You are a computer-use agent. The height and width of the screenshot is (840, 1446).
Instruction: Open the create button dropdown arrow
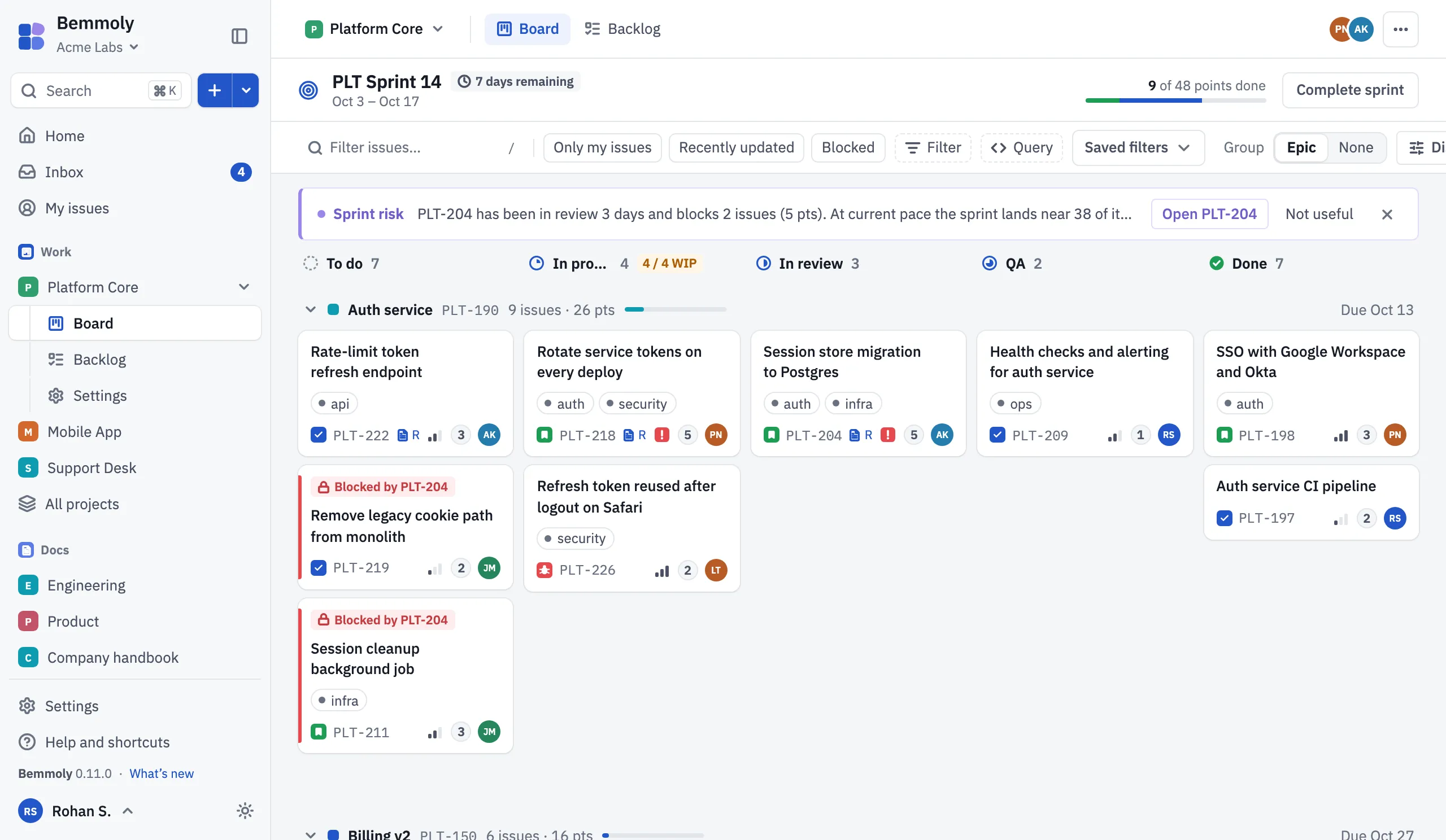click(246, 90)
